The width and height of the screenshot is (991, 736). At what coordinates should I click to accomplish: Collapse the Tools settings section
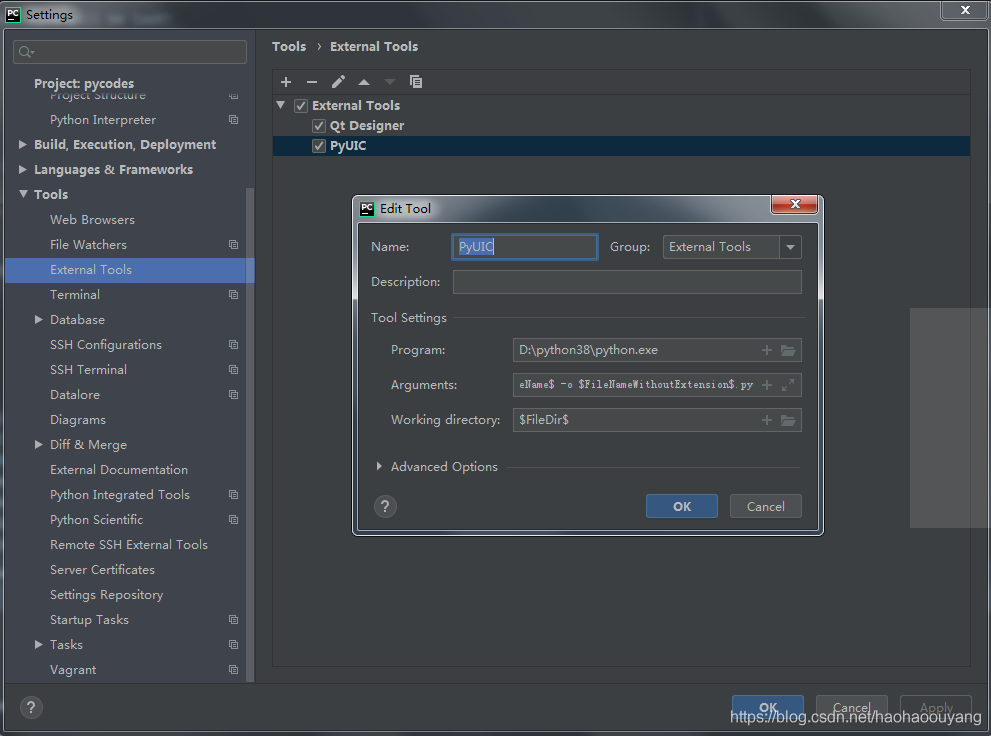coord(23,194)
